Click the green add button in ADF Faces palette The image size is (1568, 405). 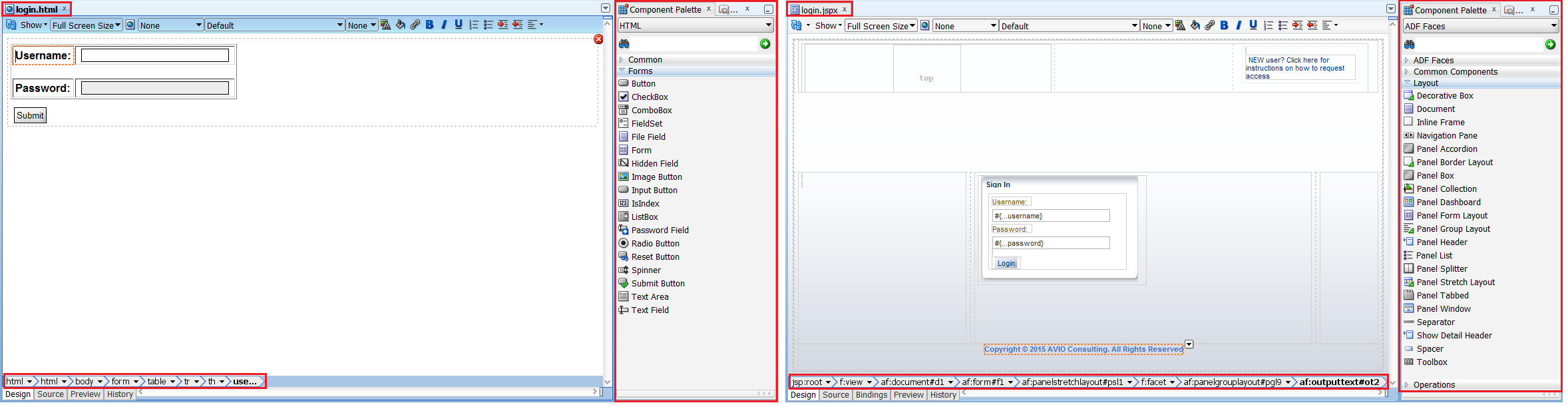pos(1550,45)
